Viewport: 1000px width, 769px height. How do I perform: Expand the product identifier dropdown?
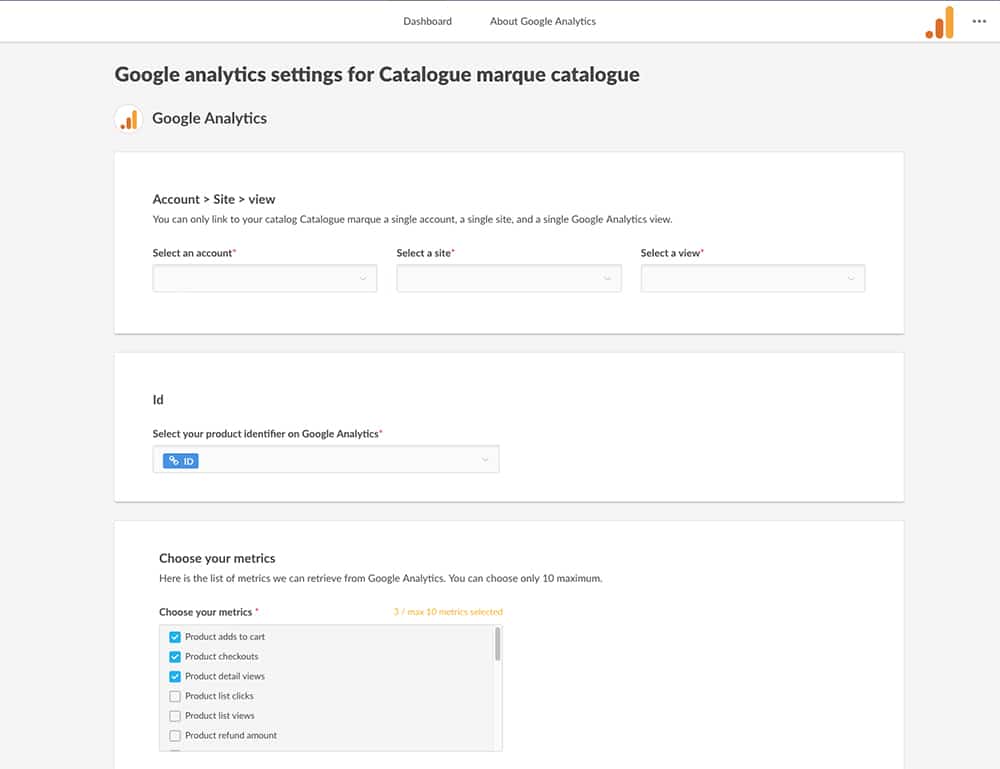(x=326, y=460)
